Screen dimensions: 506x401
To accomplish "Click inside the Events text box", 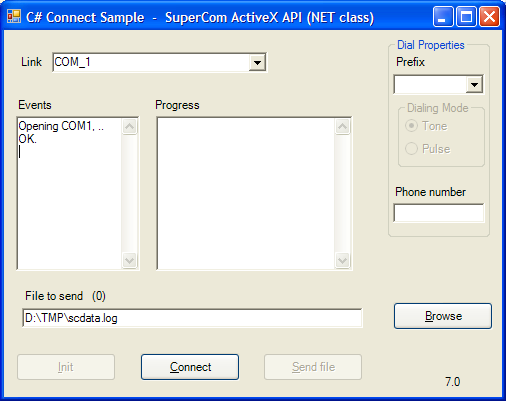I will (69, 193).
